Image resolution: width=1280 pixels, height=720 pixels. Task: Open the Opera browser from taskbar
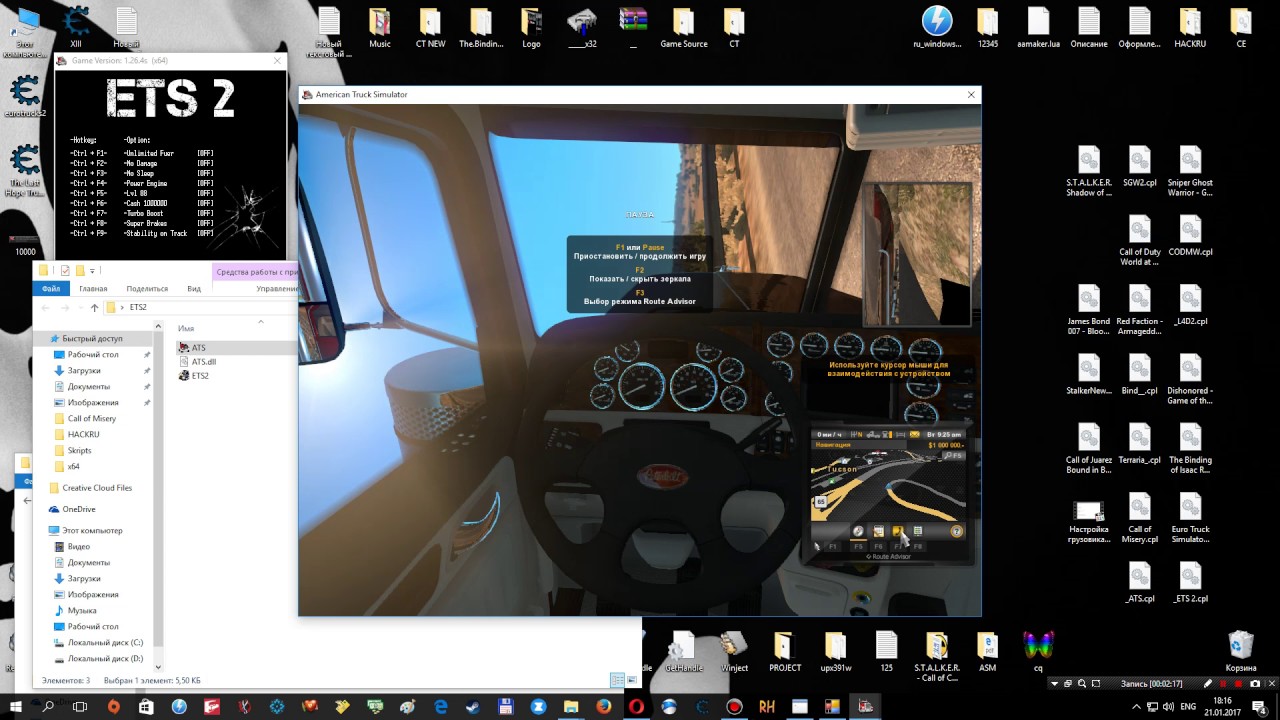(636, 706)
